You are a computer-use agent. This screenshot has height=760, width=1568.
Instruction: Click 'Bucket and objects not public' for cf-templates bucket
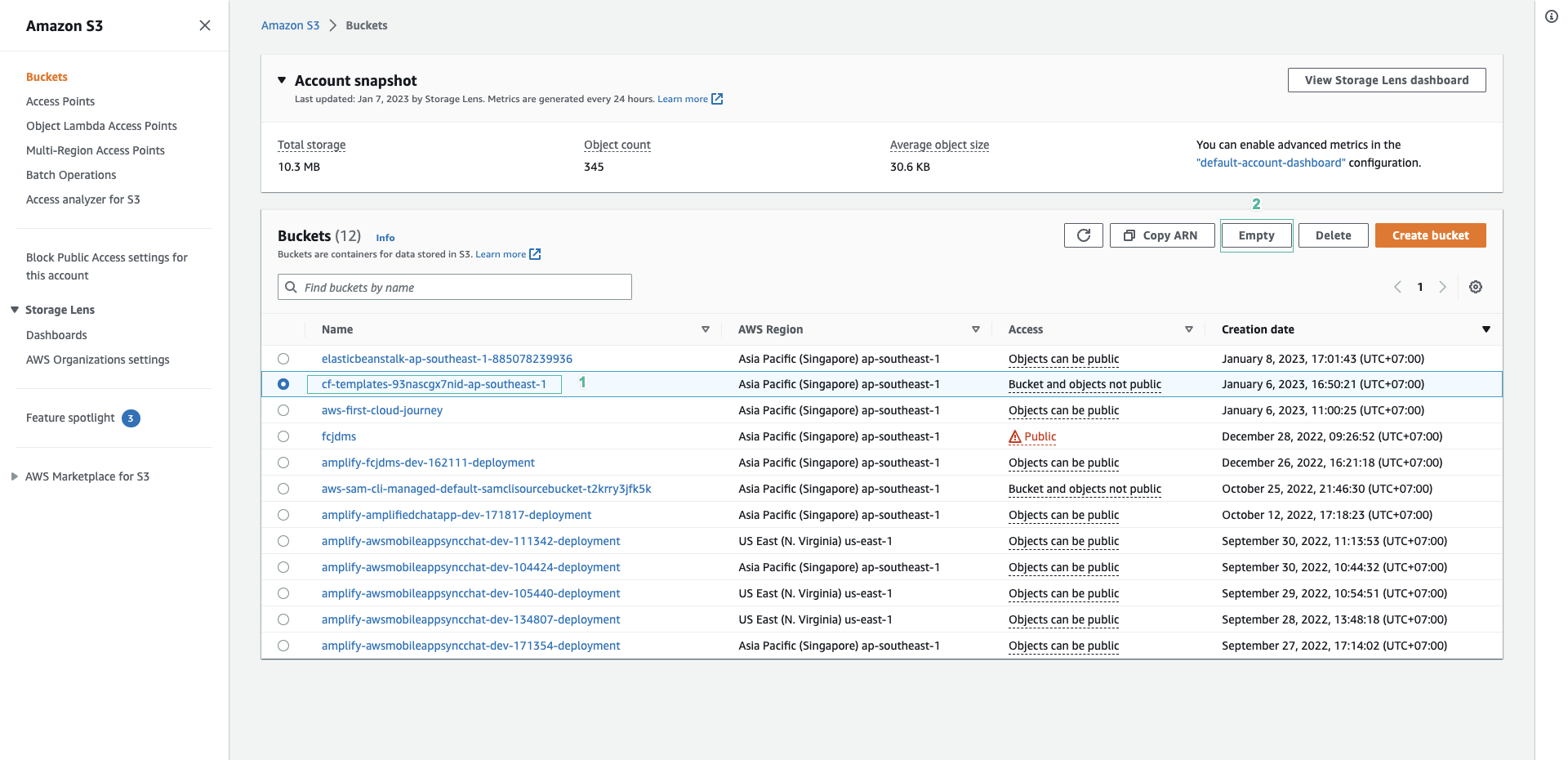(x=1085, y=384)
